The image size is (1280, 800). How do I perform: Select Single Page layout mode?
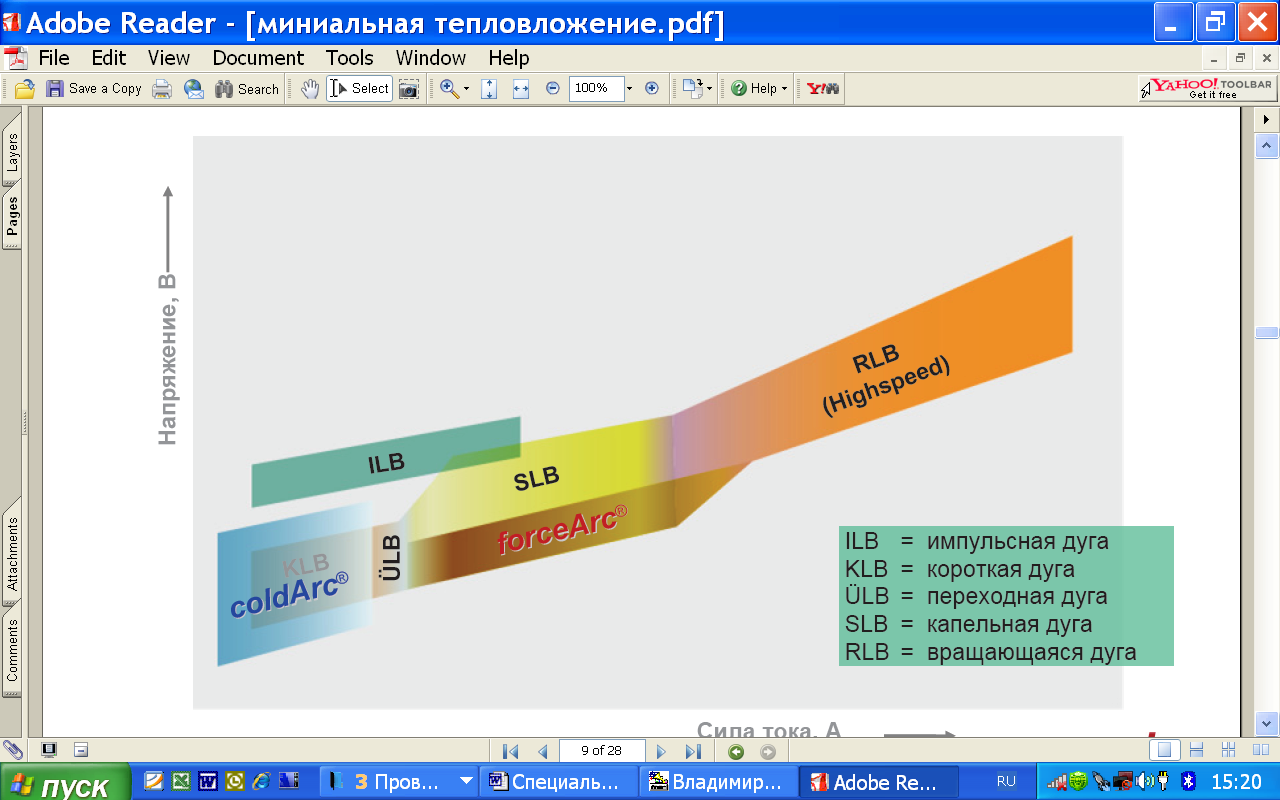pos(1163,750)
